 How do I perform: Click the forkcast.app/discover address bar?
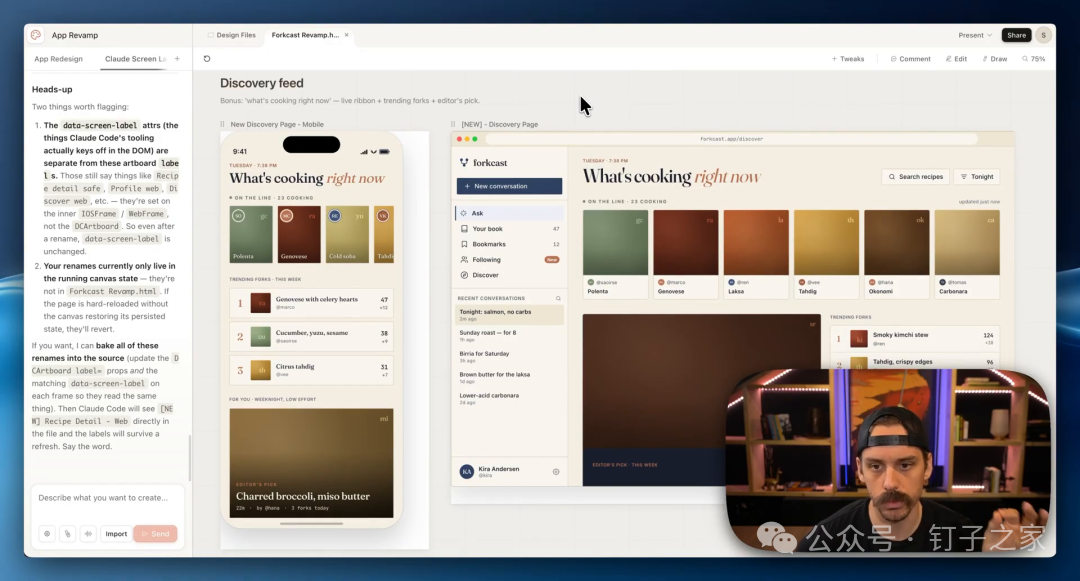tap(731, 139)
